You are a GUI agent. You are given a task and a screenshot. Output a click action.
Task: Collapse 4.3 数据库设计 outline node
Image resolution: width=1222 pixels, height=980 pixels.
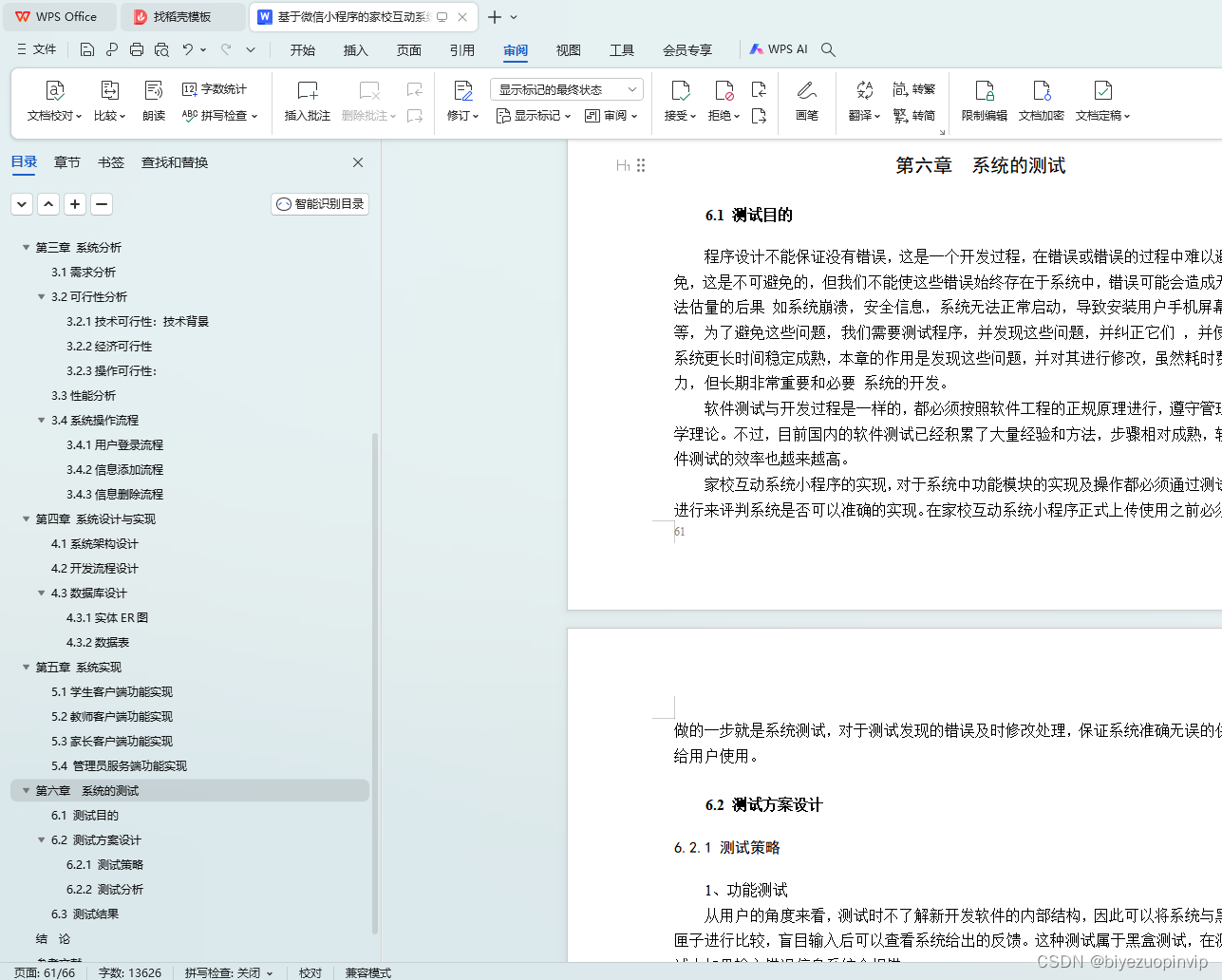pyautogui.click(x=42, y=594)
